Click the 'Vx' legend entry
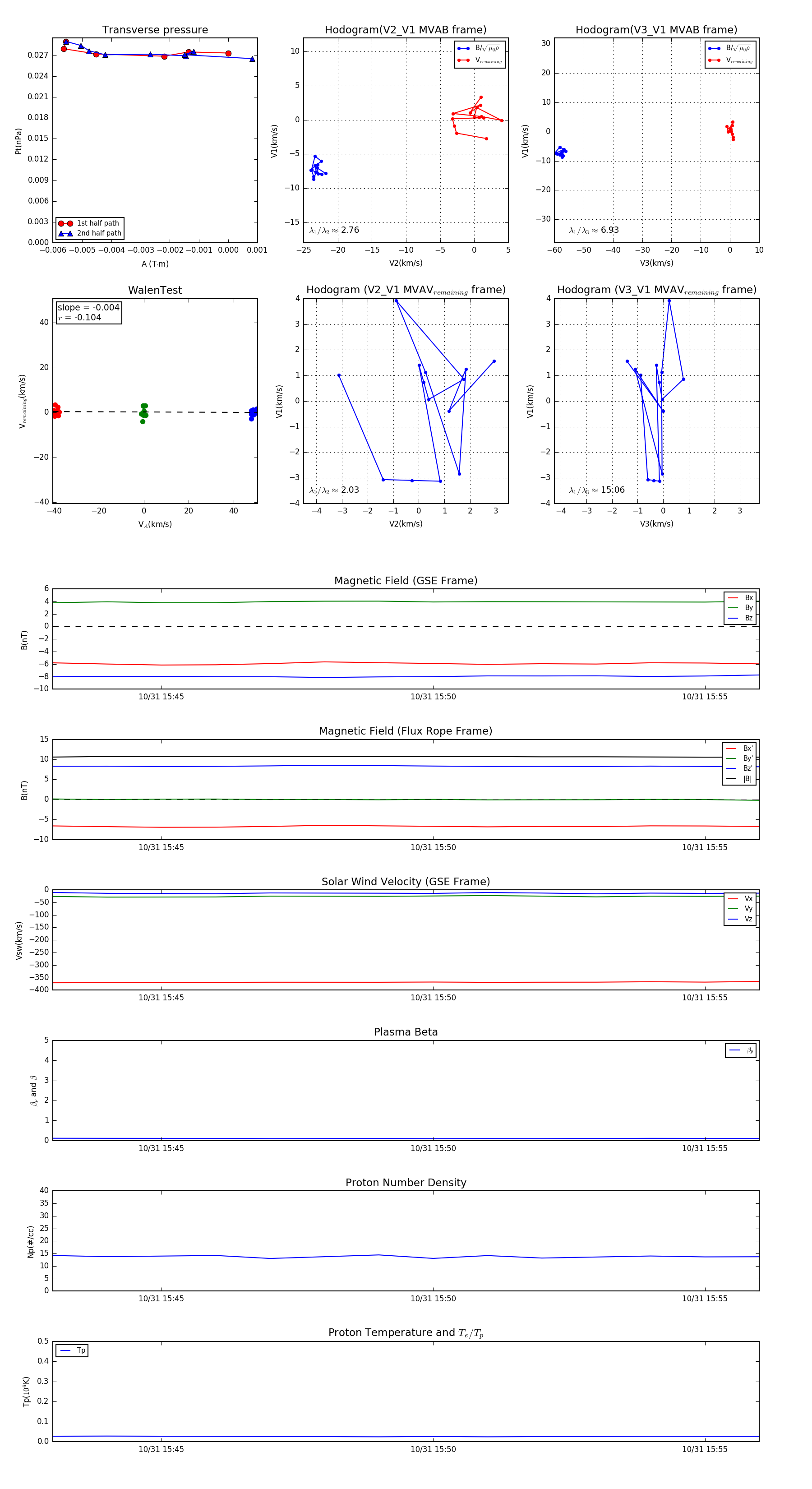The height and width of the screenshot is (1489, 812). (x=740, y=899)
